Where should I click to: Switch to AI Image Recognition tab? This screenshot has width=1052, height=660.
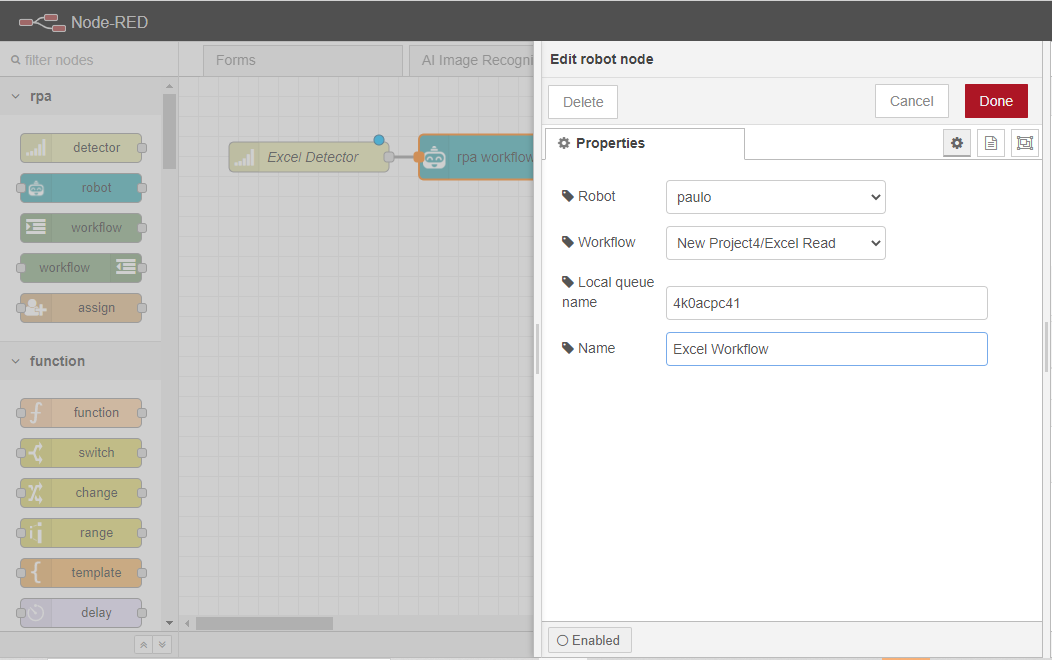pos(472,60)
